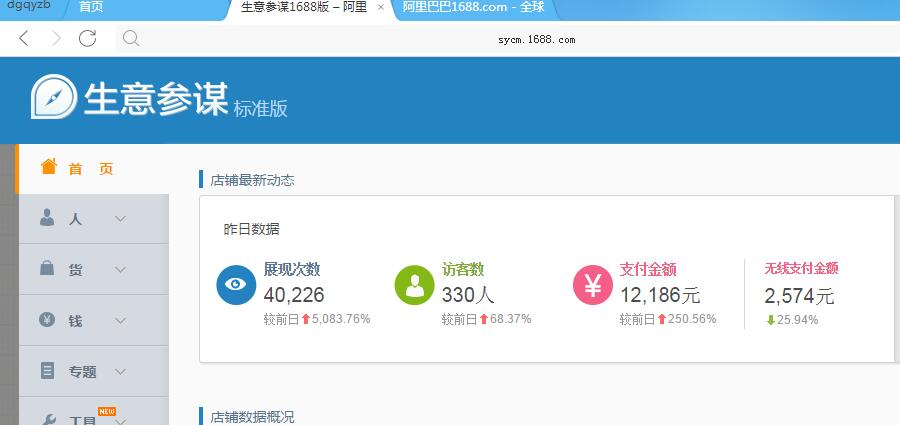Screen dimensions: 900x425
Task: Expand the 钱 sidebar section chevron
Action: (120, 320)
